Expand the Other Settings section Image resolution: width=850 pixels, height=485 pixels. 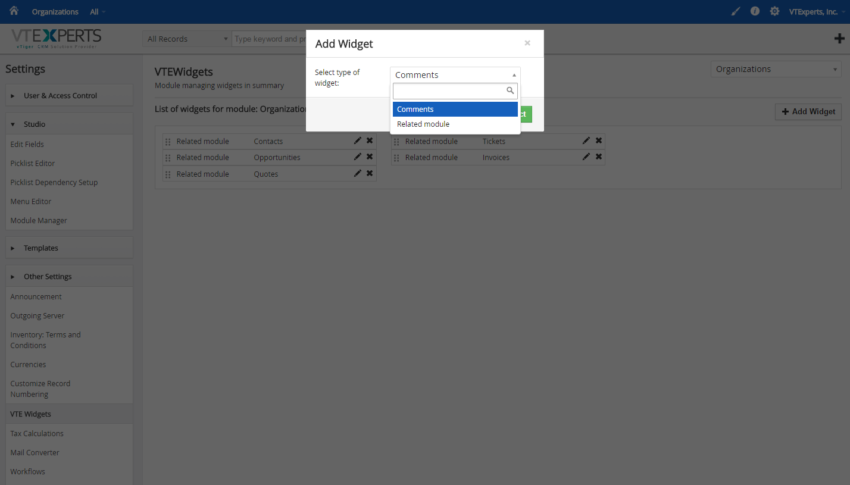click(69, 276)
